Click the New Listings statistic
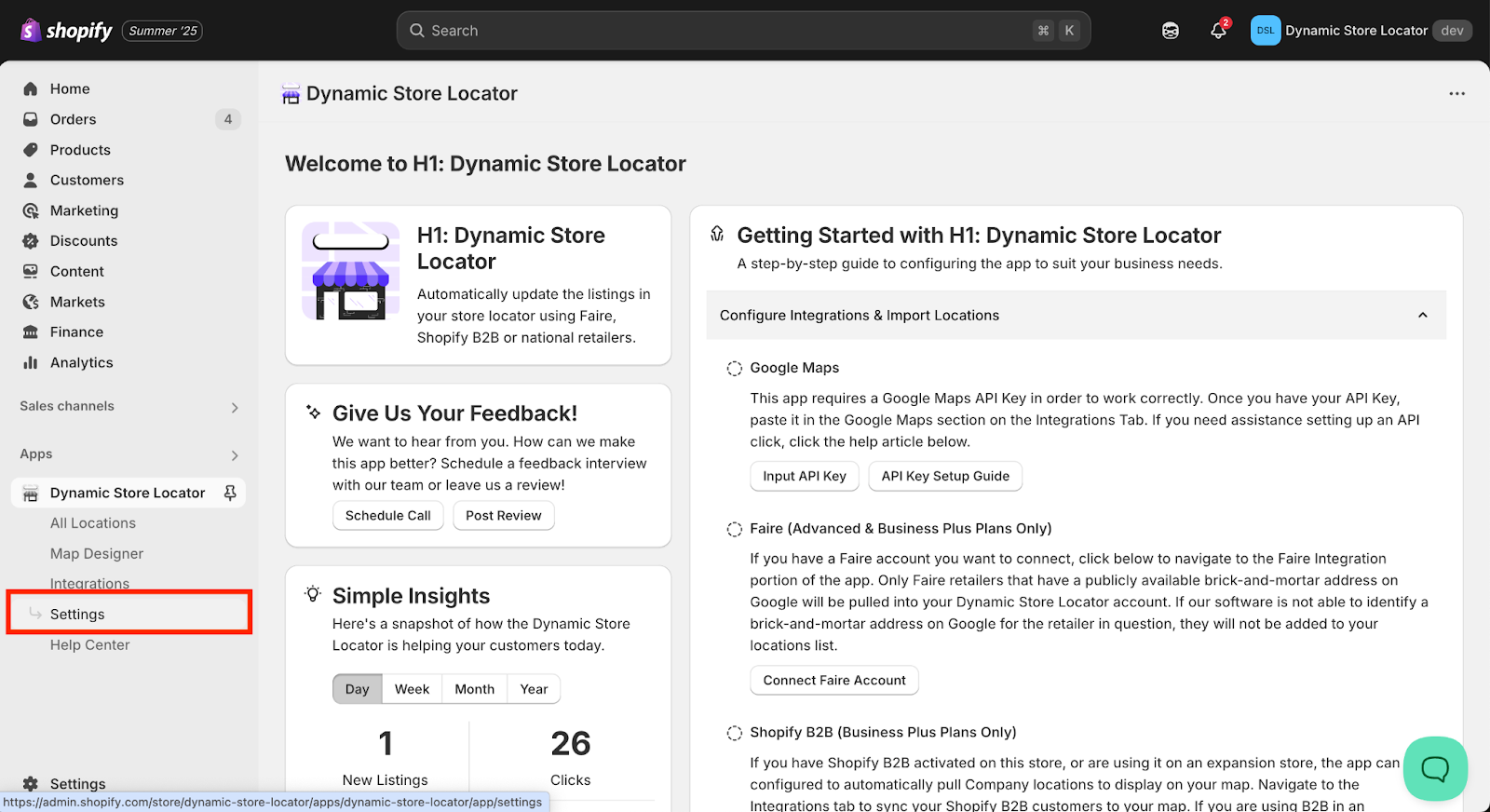The image size is (1490, 812). 386,759
